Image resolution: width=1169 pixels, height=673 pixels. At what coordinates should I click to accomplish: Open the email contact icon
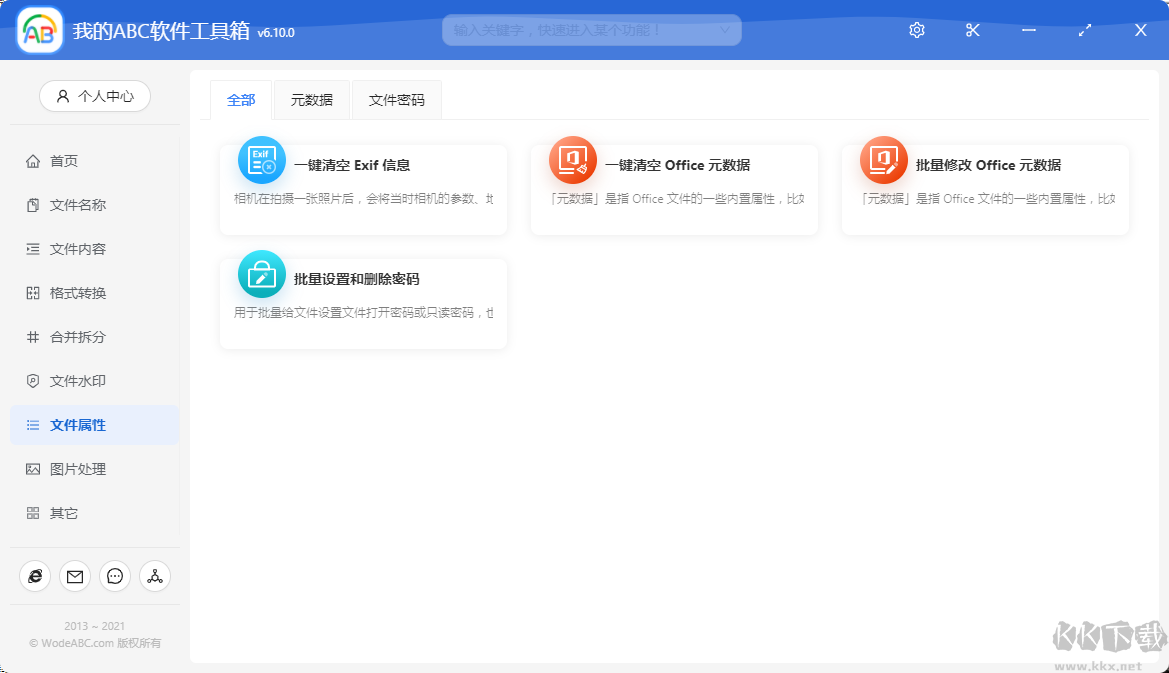[x=74, y=576]
